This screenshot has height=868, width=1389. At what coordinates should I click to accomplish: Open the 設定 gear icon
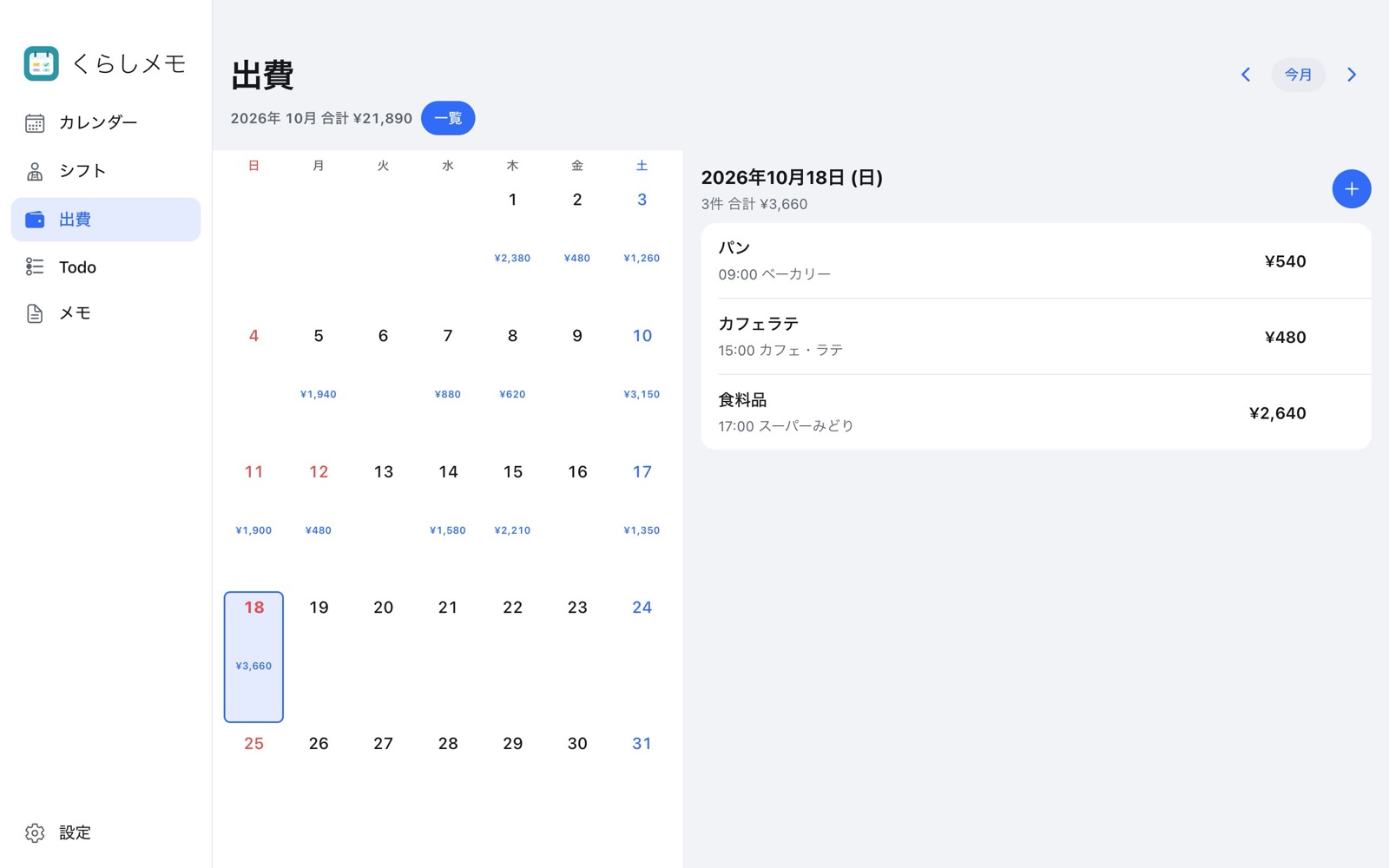pyautogui.click(x=35, y=833)
